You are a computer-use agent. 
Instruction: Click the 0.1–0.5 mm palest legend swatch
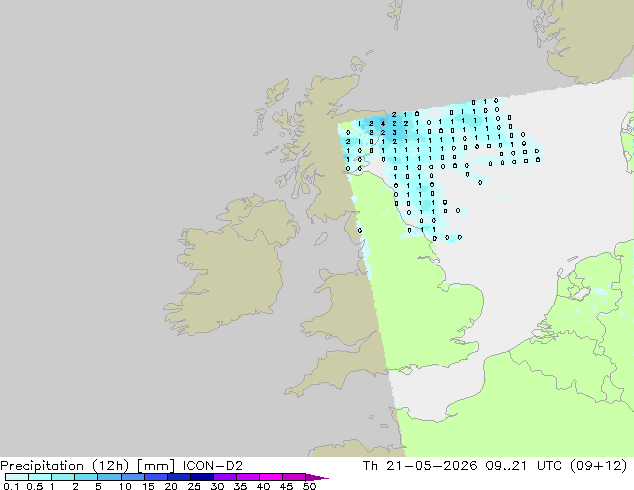(17, 477)
